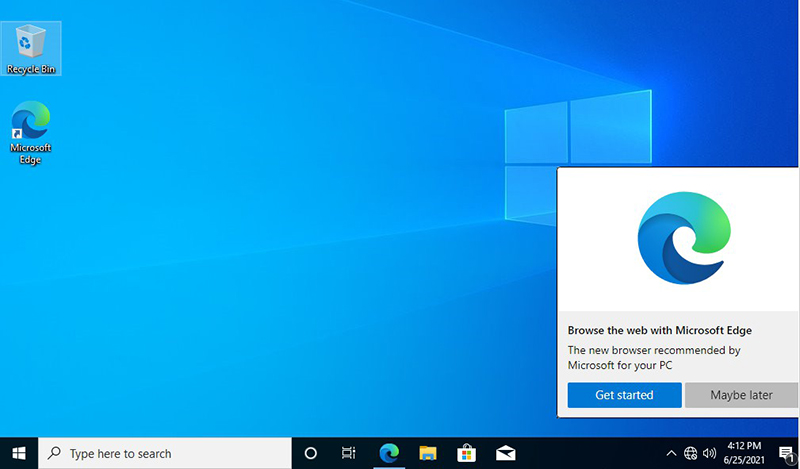
Task: Open the Mail app from the taskbar
Action: point(505,453)
